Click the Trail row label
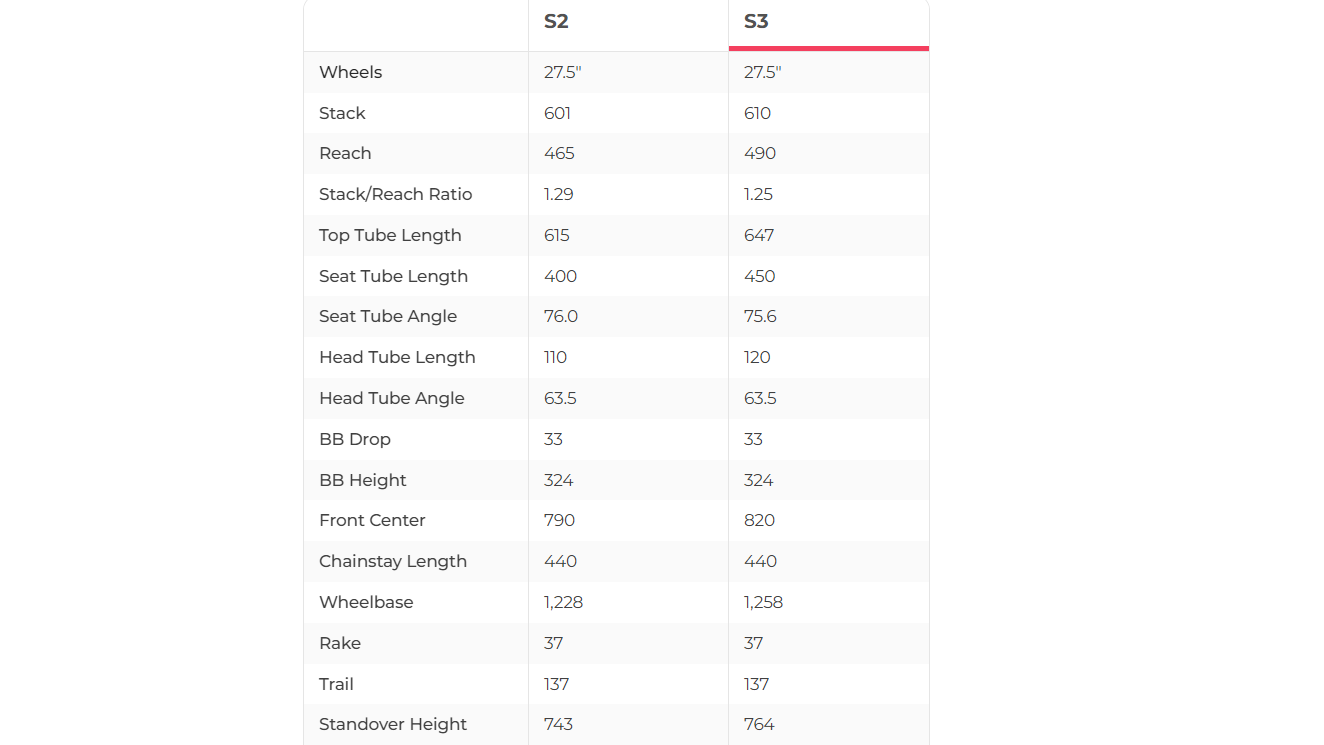 coord(336,684)
